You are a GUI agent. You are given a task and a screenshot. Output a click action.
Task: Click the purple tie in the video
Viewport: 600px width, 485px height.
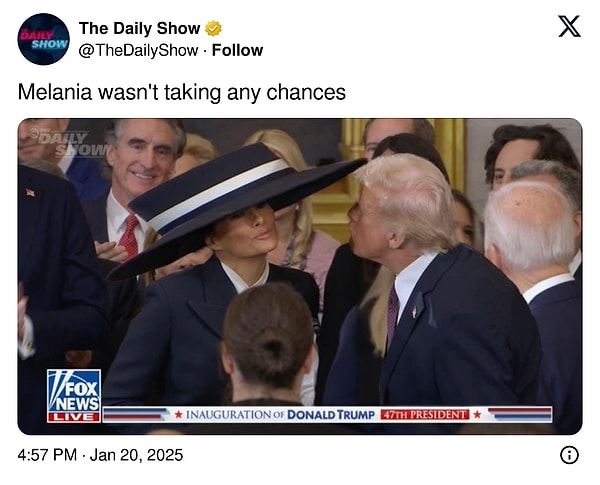(392, 316)
